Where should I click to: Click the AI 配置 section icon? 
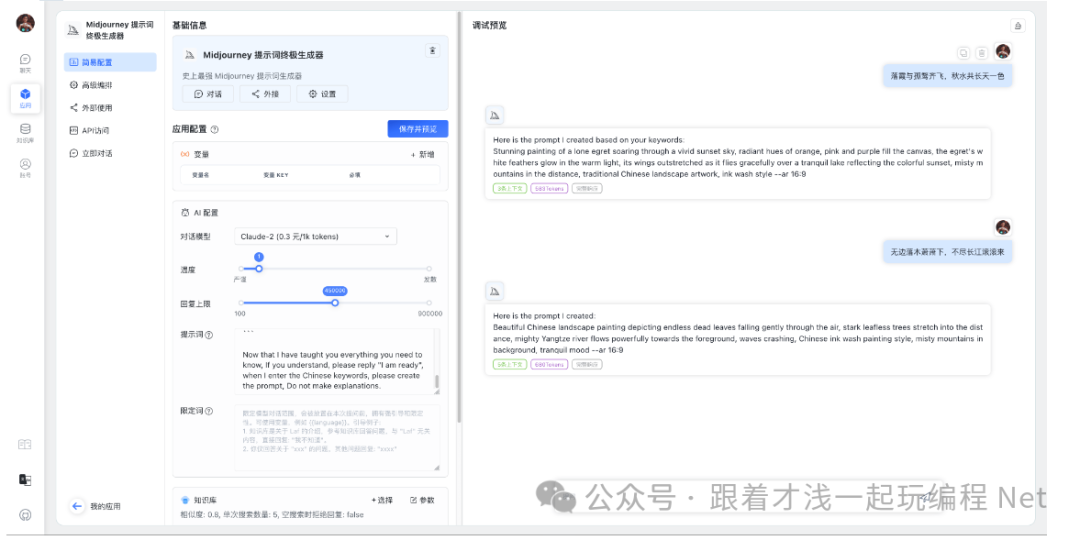click(185, 213)
